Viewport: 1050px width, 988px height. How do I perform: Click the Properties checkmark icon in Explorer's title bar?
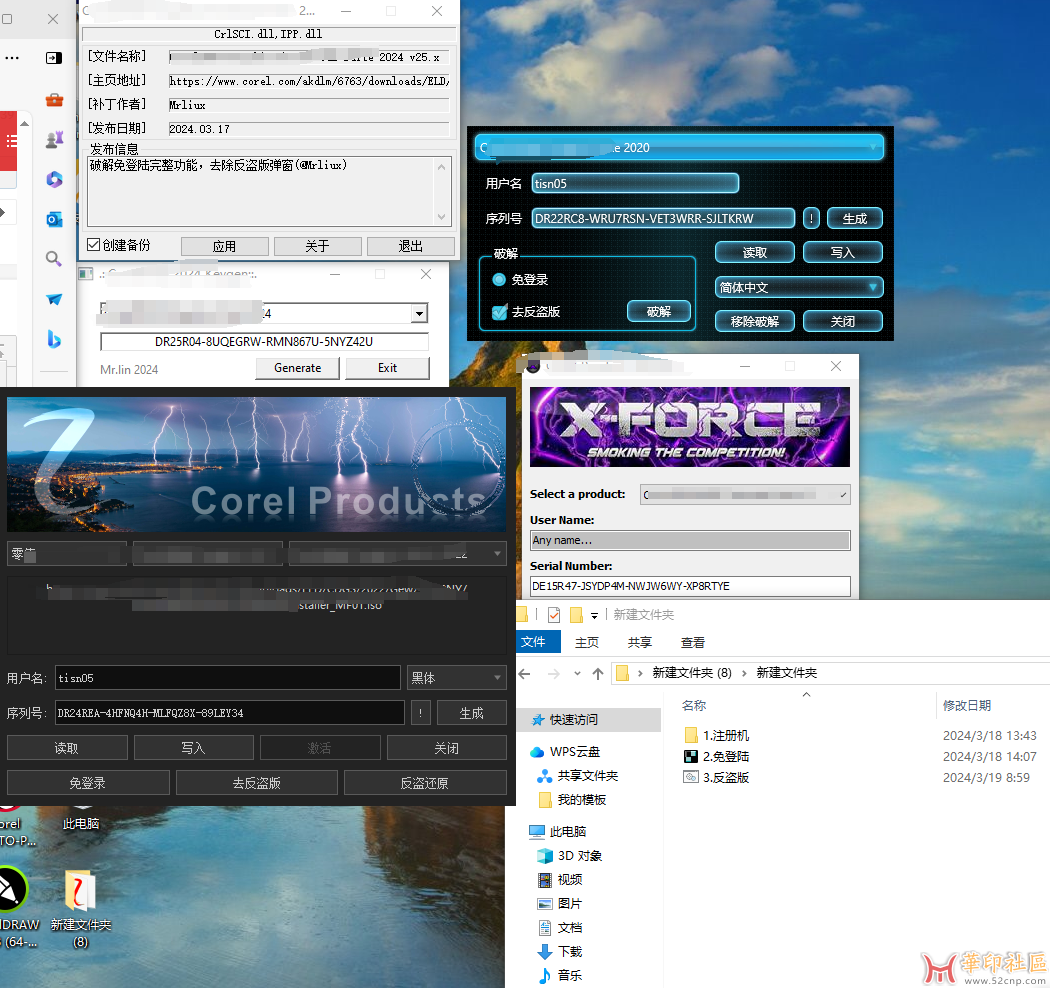tap(554, 614)
